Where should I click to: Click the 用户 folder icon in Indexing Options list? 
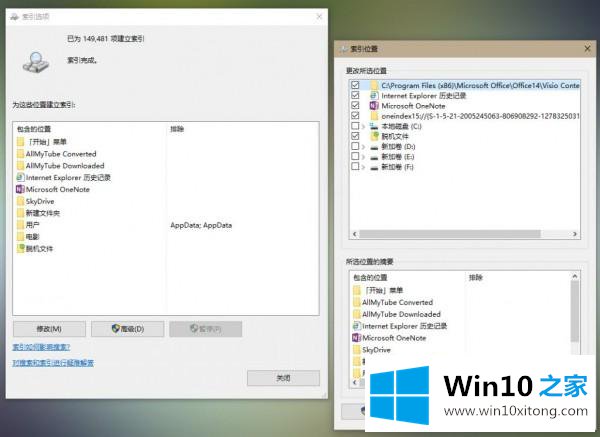coord(20,225)
